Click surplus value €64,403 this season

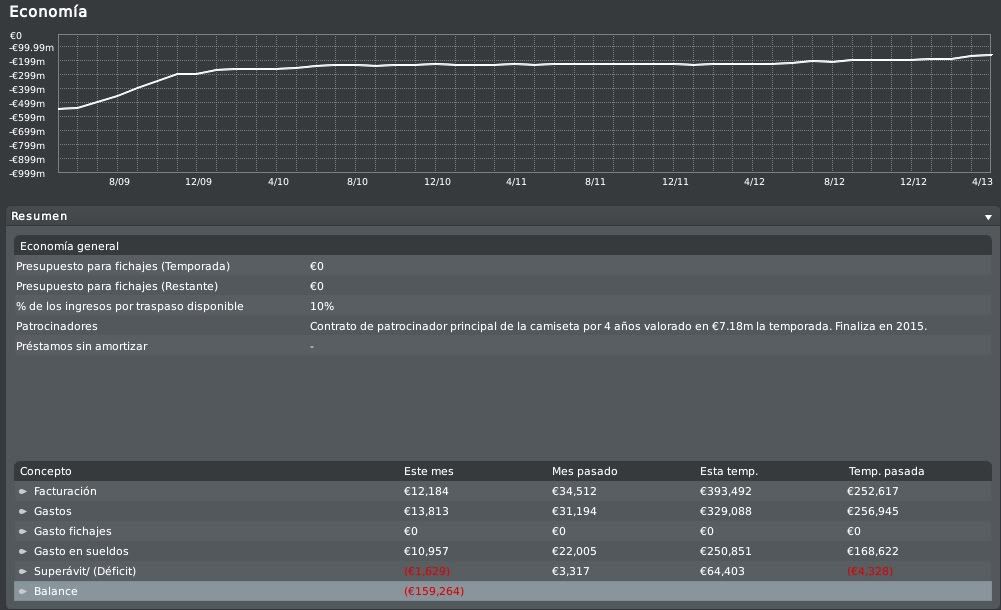pyautogui.click(x=722, y=571)
